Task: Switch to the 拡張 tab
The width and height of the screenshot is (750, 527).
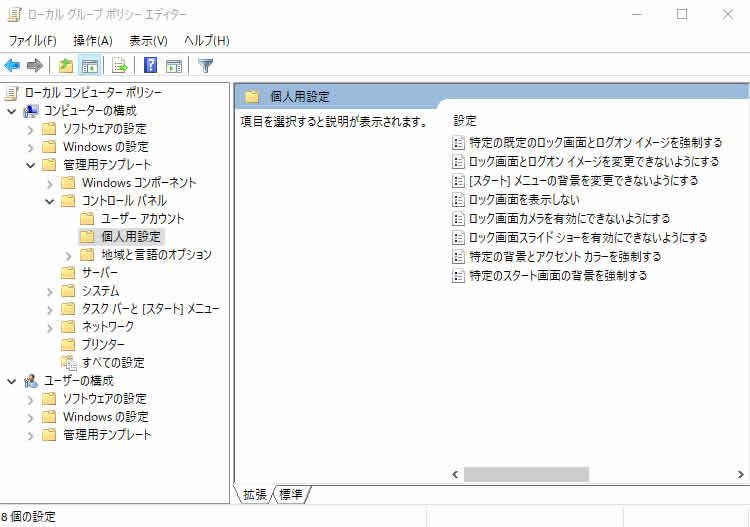Action: tap(254, 494)
